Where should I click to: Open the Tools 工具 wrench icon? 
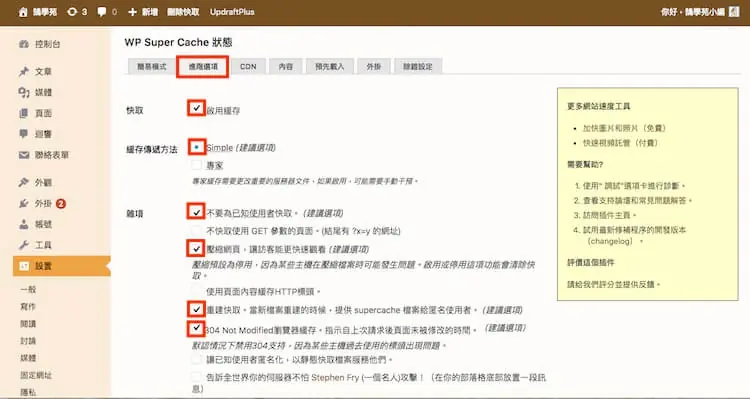(x=24, y=245)
